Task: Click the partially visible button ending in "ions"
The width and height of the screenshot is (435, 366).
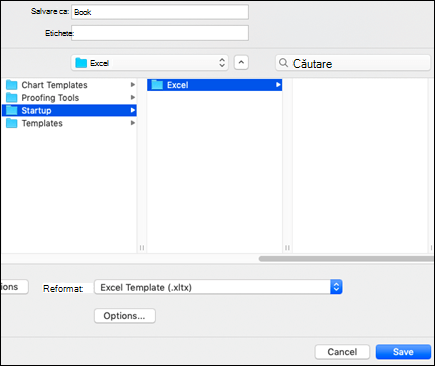Action: click(x=14, y=287)
